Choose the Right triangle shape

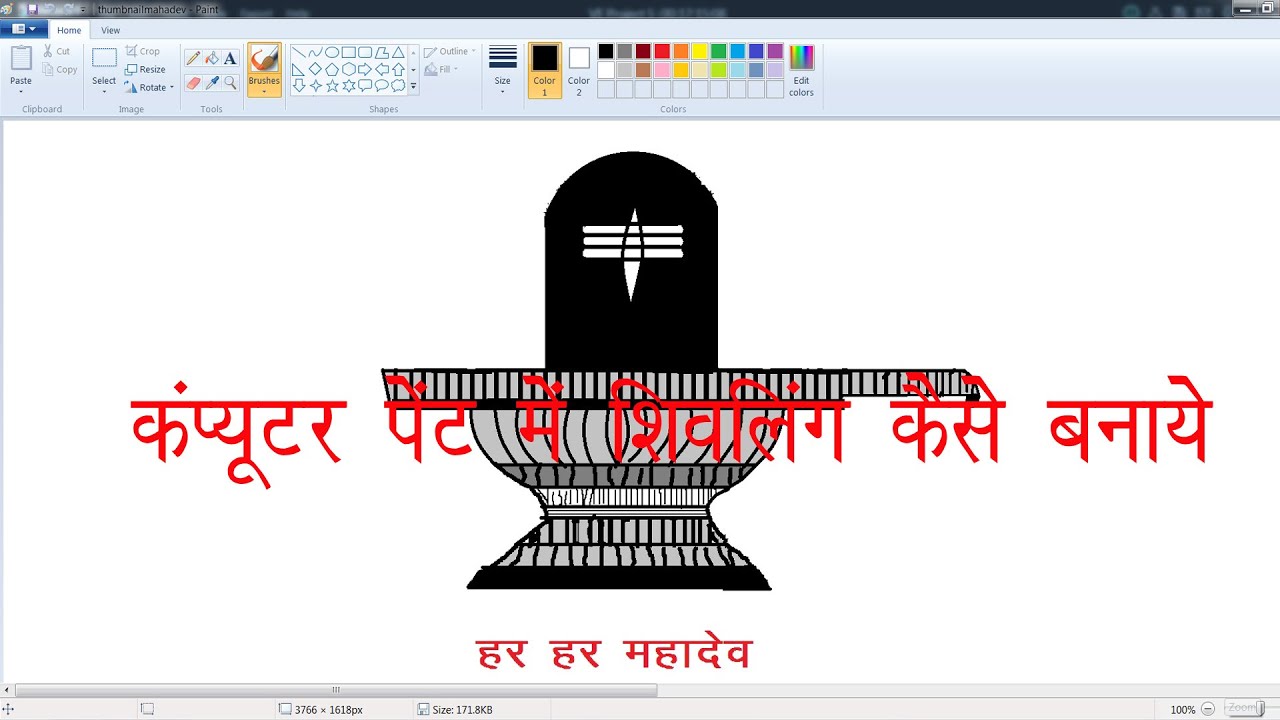click(298, 69)
